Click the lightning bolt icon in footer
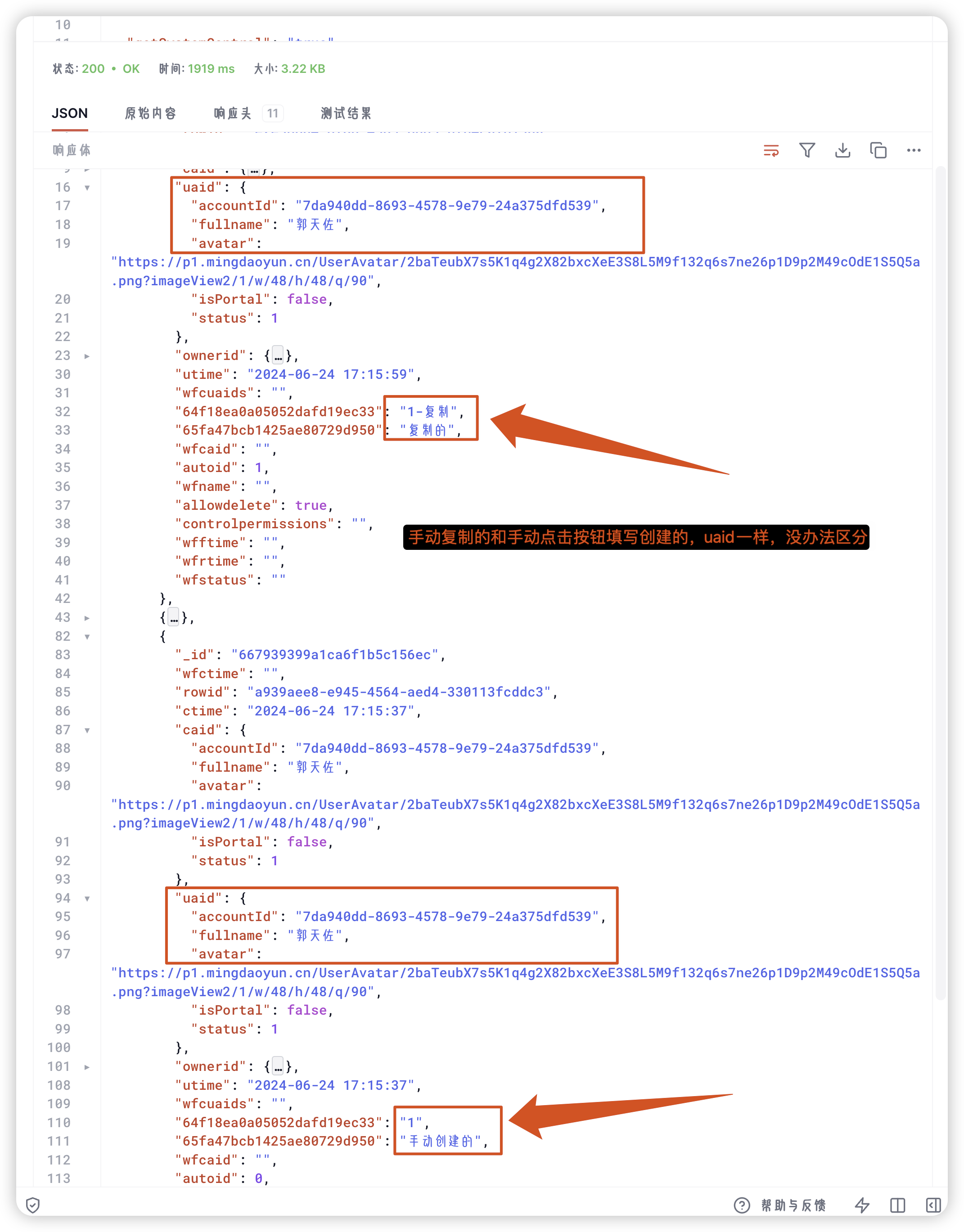 [862, 1205]
